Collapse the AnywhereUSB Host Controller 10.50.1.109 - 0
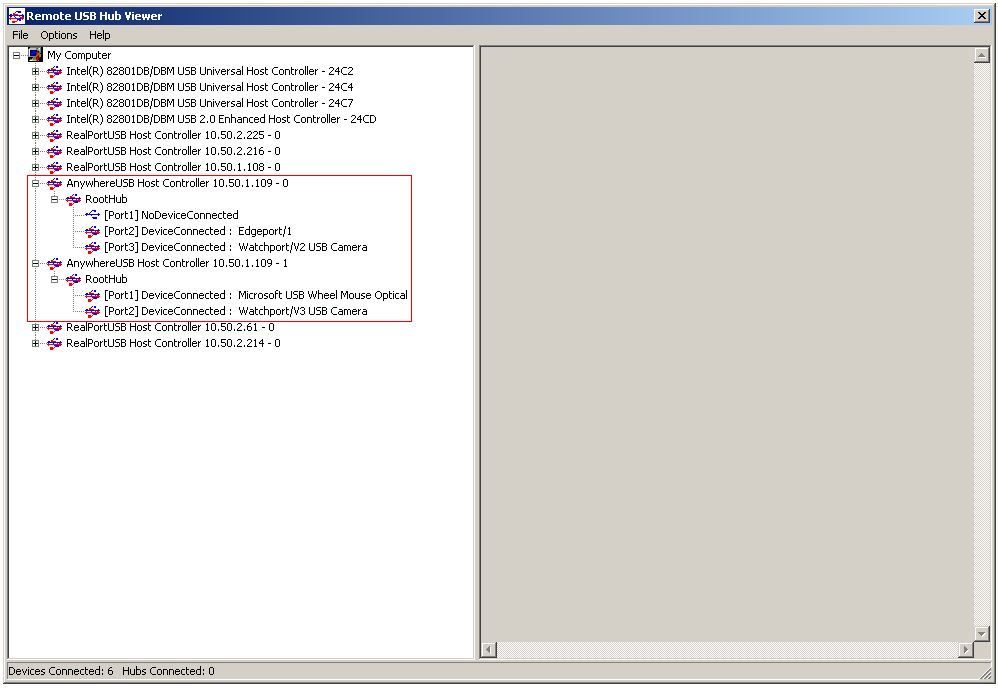The width and height of the screenshot is (998, 688). point(35,183)
